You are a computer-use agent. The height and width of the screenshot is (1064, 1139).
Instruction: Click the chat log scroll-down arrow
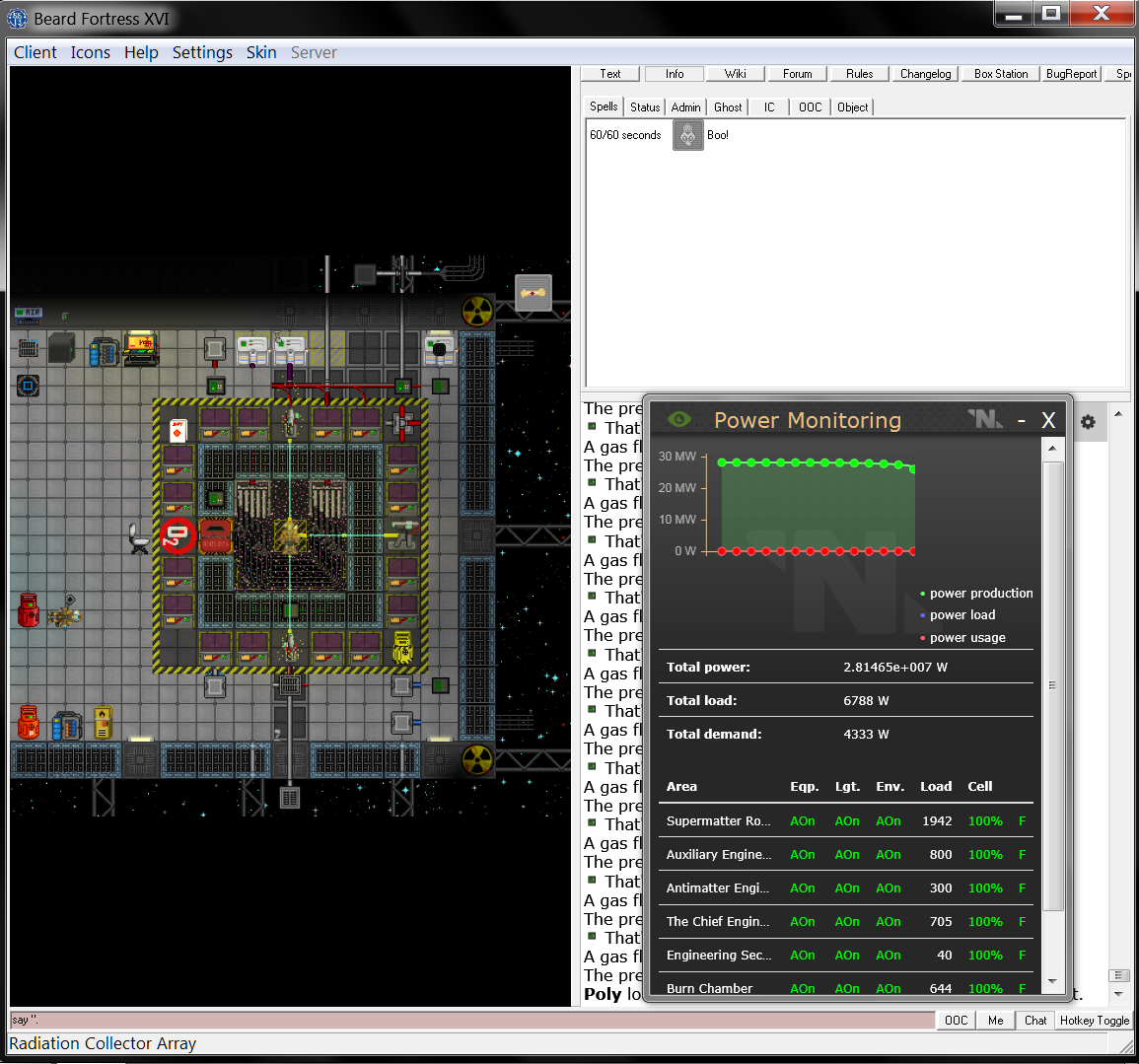(x=1118, y=994)
